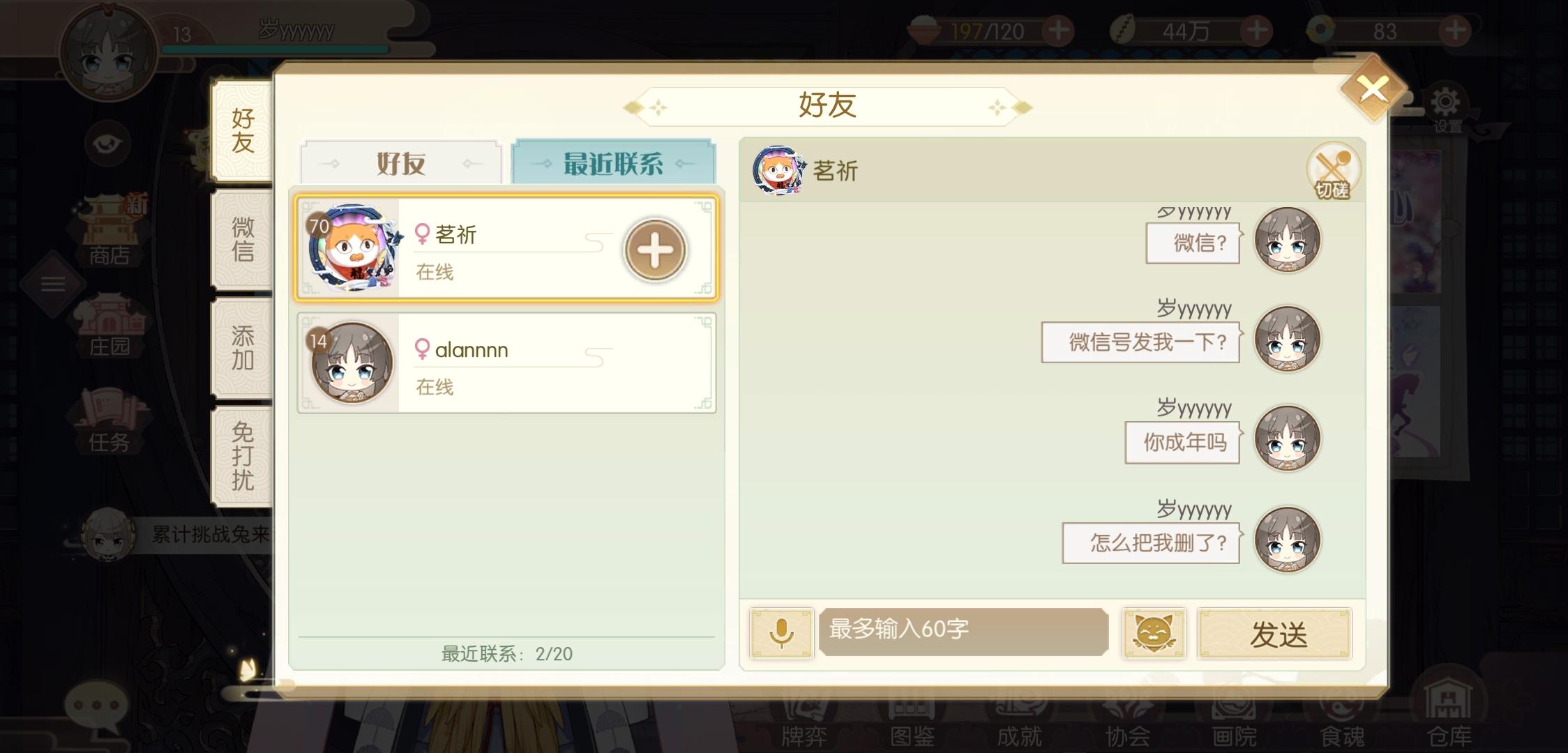Open the 商店 shop icon
This screenshot has height=753, width=1568.
coord(110,231)
